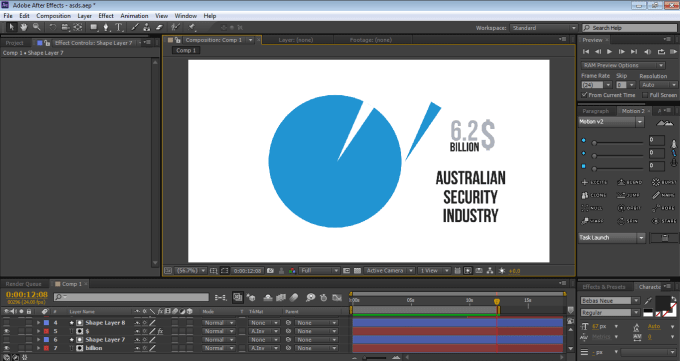
Task: Open Mode dropdown for Shape Layer 8
Action: pos(219,323)
